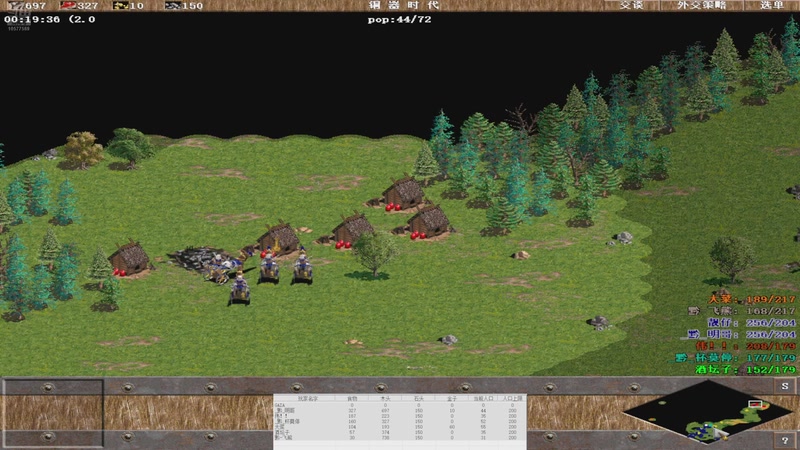Select the lowest chariot unit
Viewport: 800px width, 450px height.
pyautogui.click(x=240, y=288)
